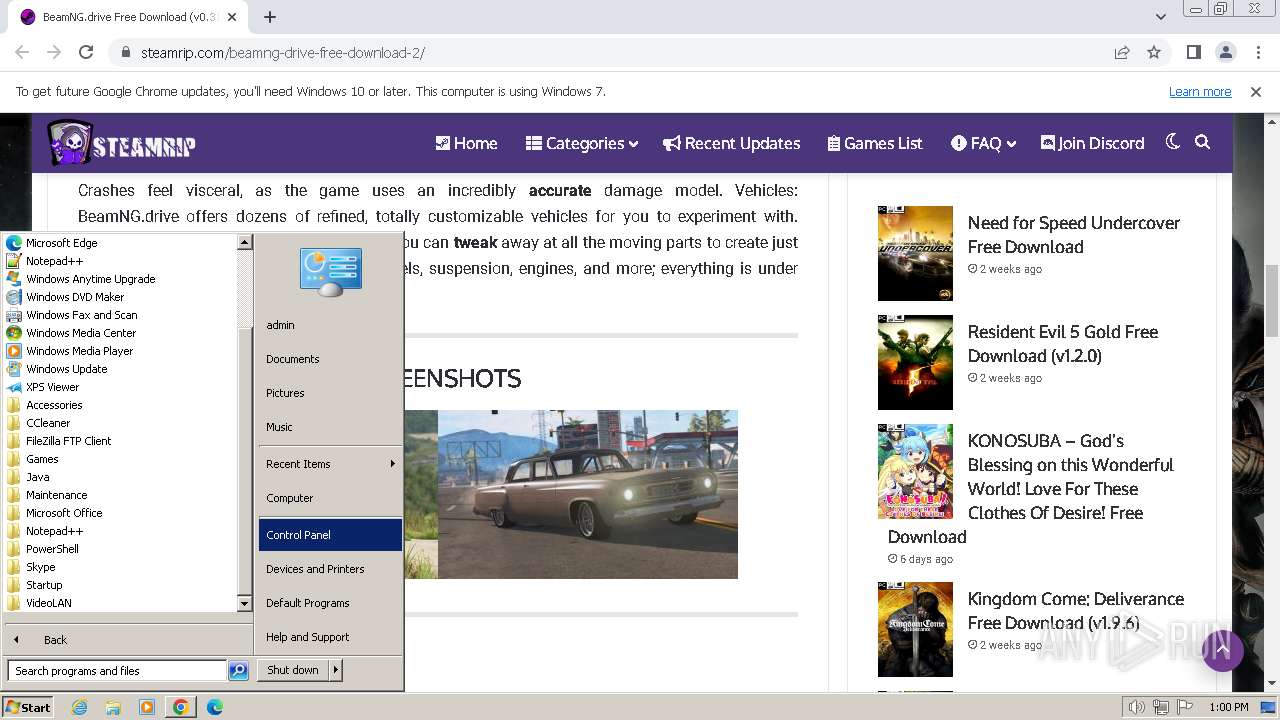Expand the VideoLAN folder

click(x=48, y=603)
